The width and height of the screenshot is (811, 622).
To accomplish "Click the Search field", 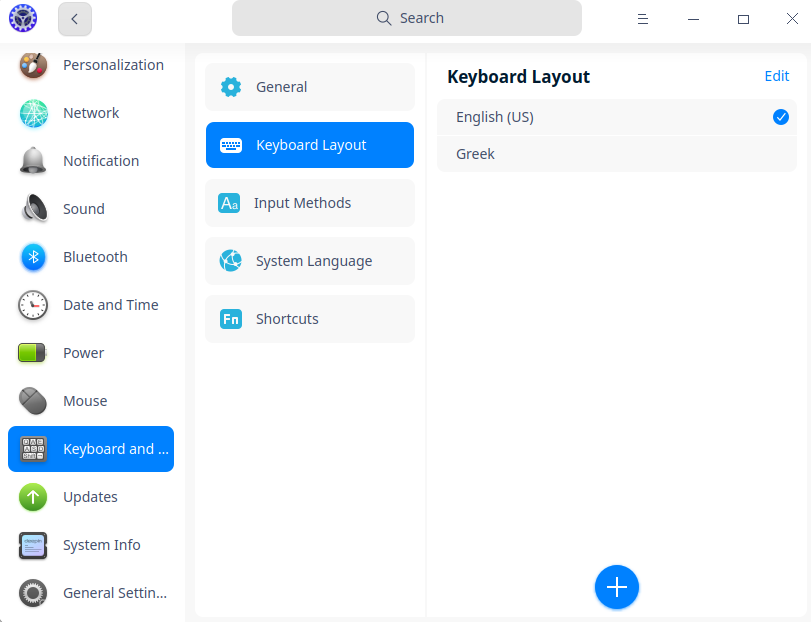I will [x=406, y=18].
